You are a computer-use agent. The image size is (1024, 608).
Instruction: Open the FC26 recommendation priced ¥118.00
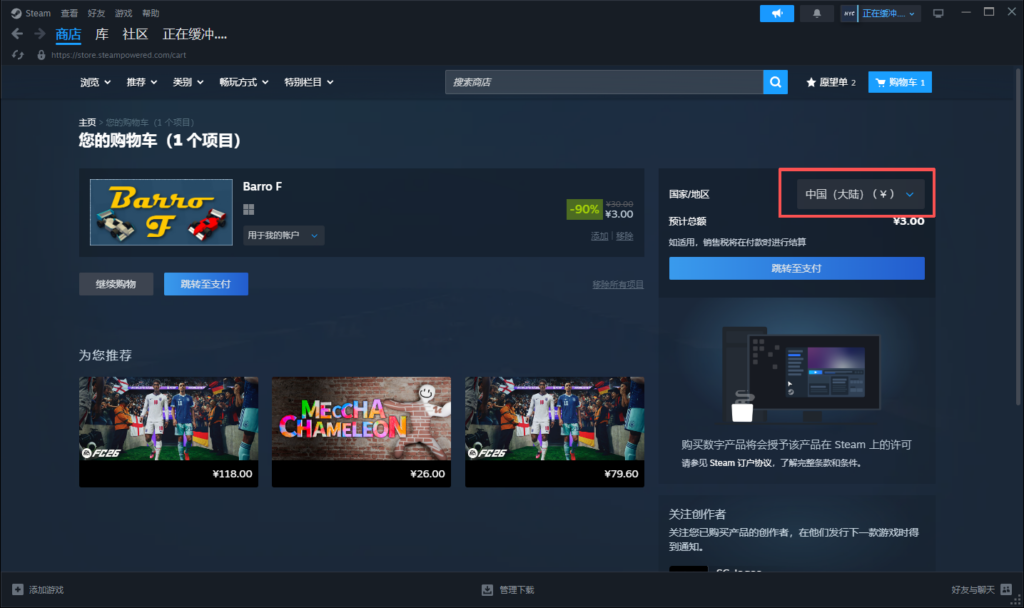point(168,432)
